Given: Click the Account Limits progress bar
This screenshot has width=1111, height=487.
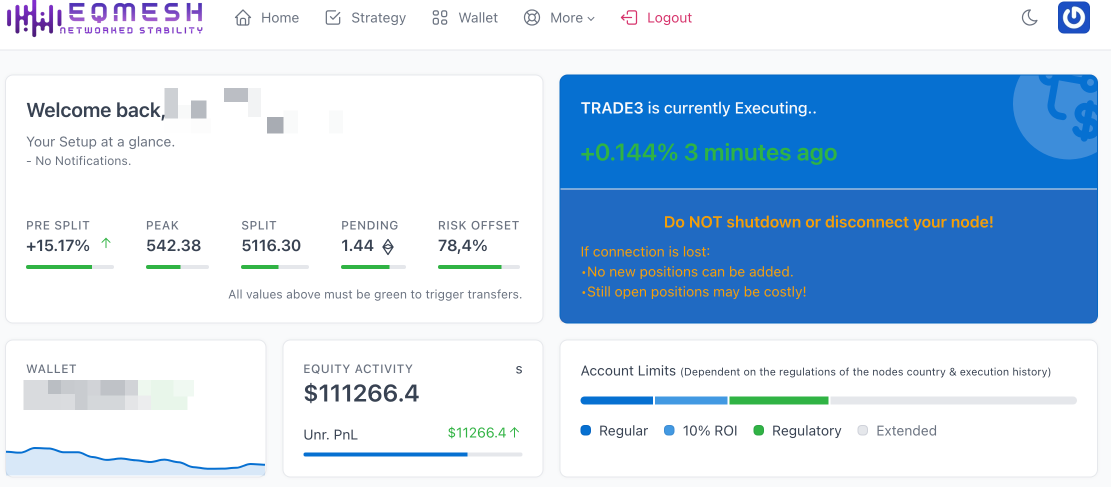Looking at the screenshot, I should (828, 400).
